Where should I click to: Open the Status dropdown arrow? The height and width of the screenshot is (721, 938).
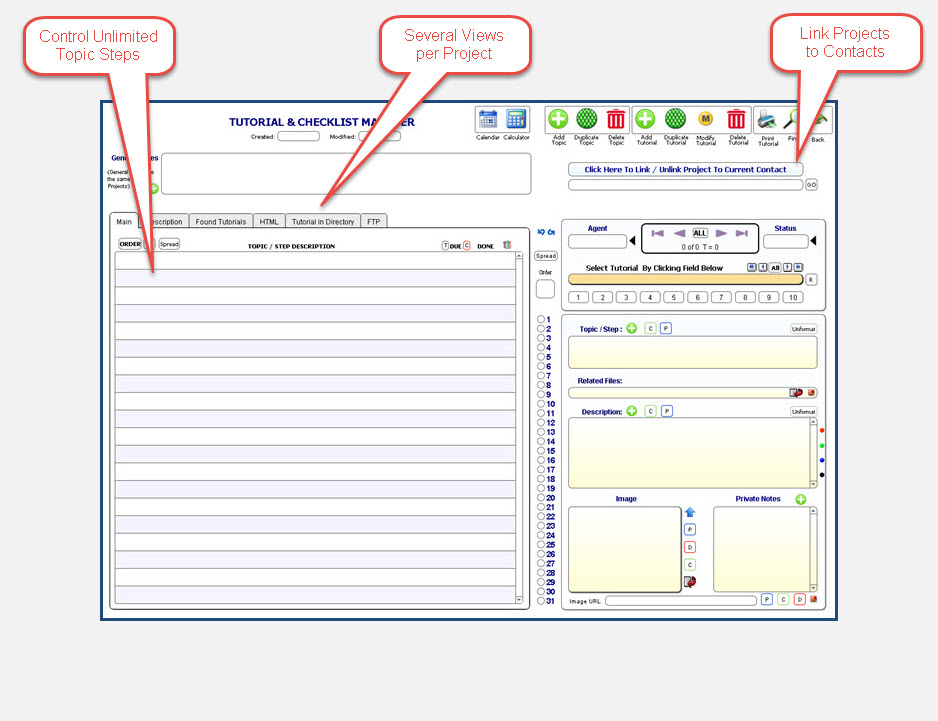(813, 241)
